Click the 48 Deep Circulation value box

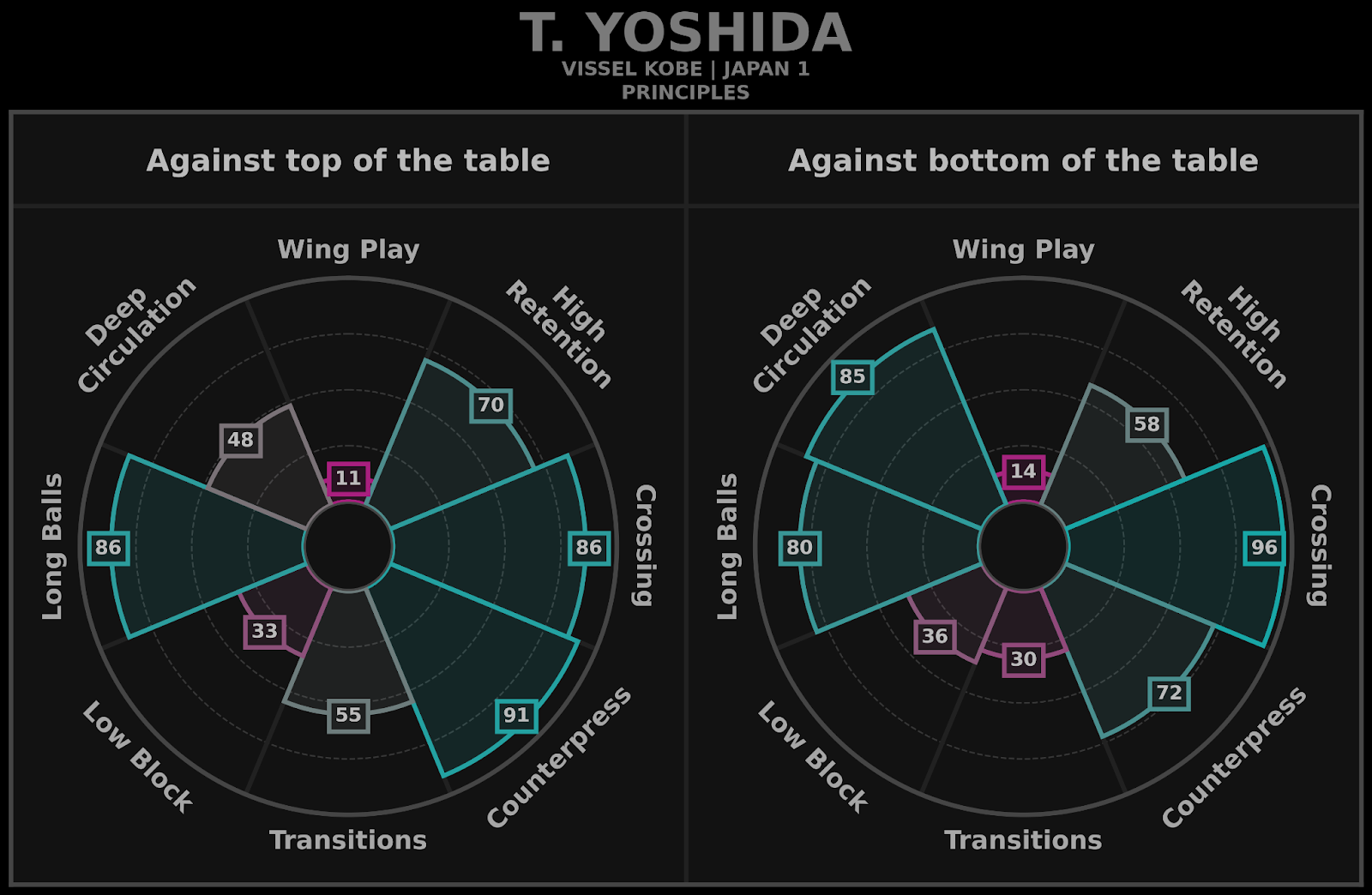(x=241, y=440)
